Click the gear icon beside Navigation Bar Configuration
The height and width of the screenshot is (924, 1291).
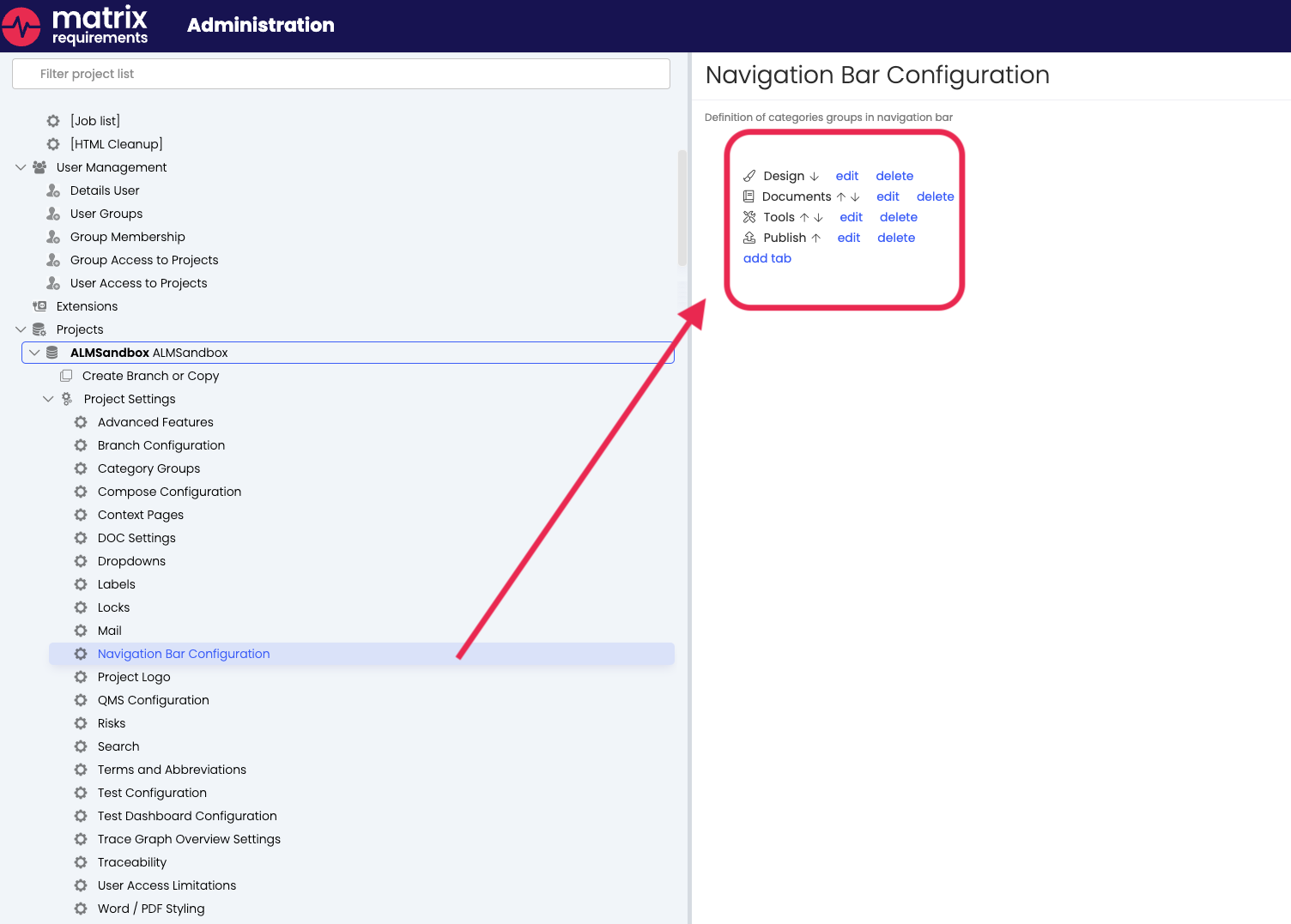pos(81,654)
